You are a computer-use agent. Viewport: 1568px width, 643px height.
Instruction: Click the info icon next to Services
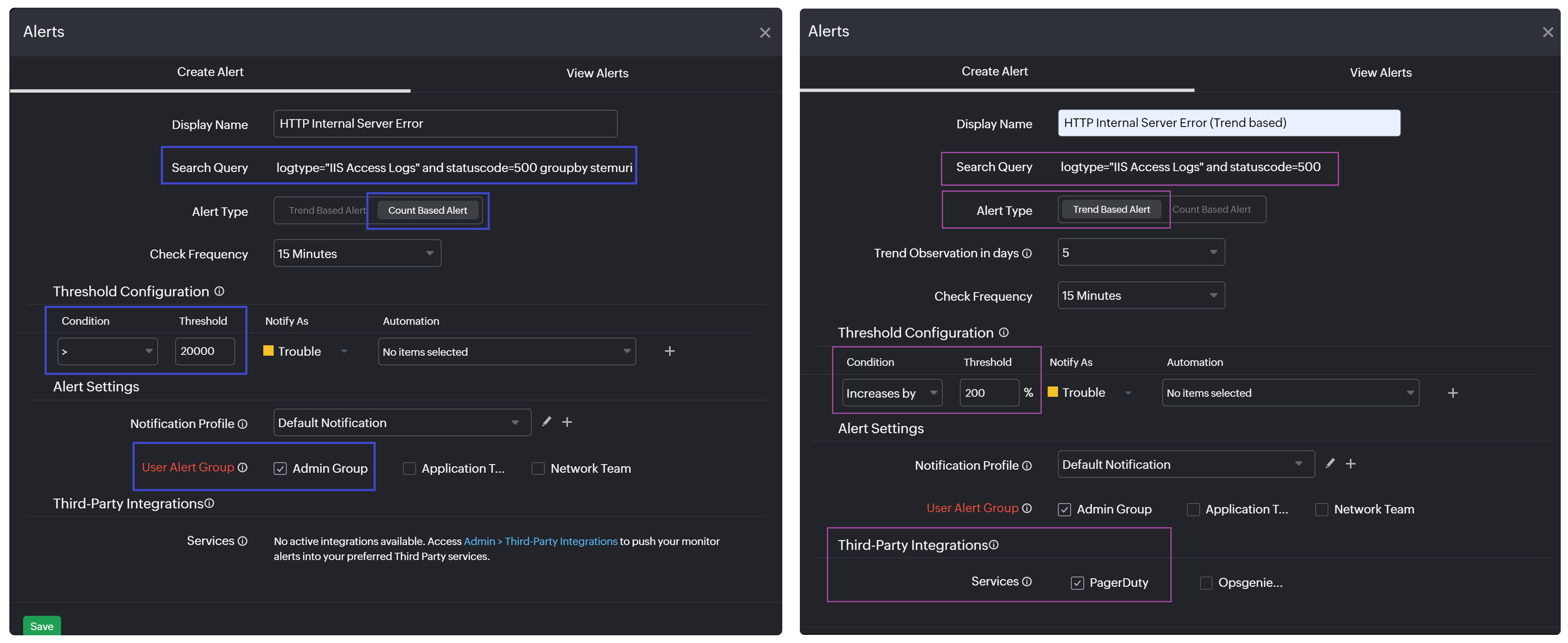(243, 541)
